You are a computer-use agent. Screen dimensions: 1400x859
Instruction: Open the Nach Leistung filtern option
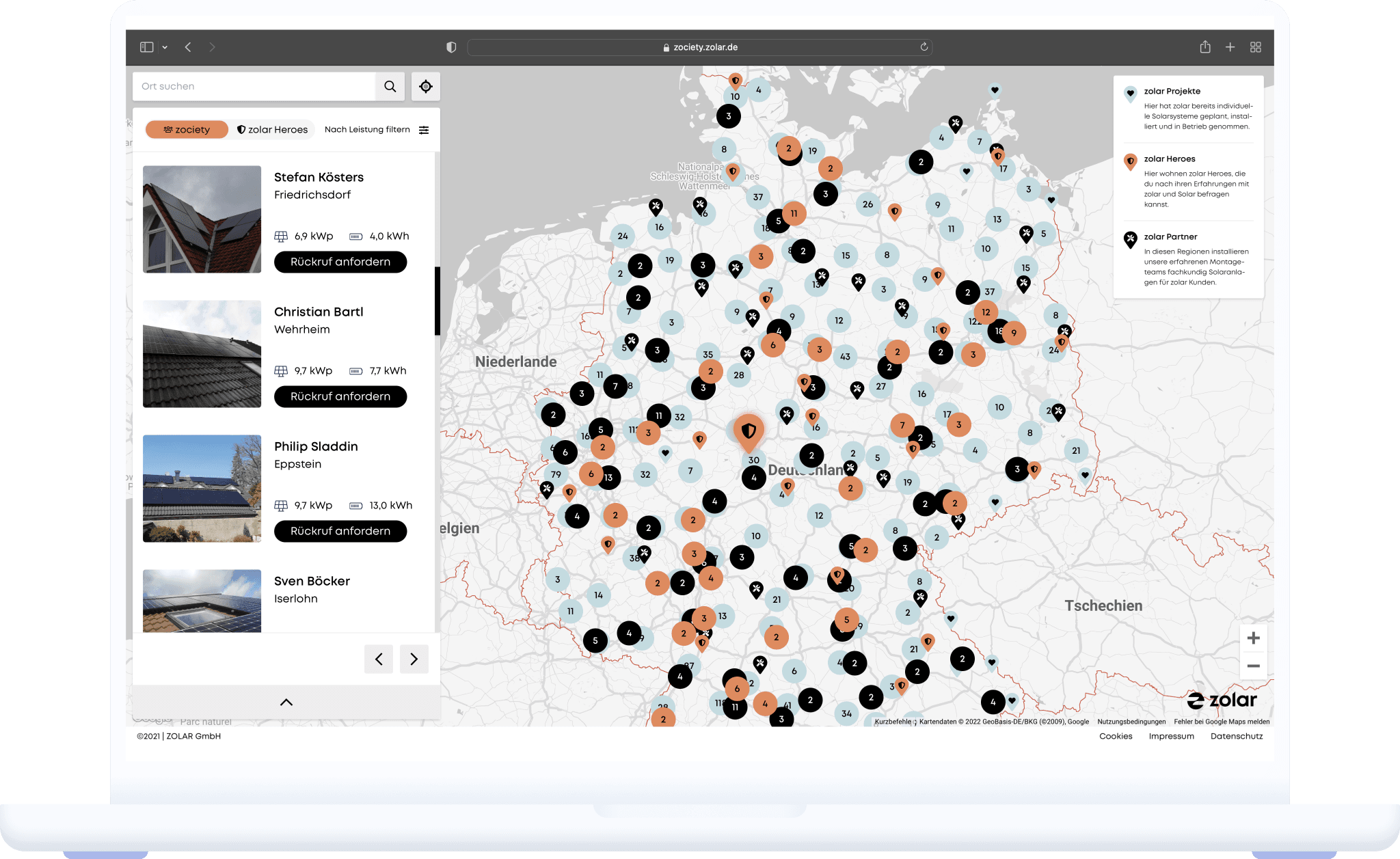(x=367, y=130)
